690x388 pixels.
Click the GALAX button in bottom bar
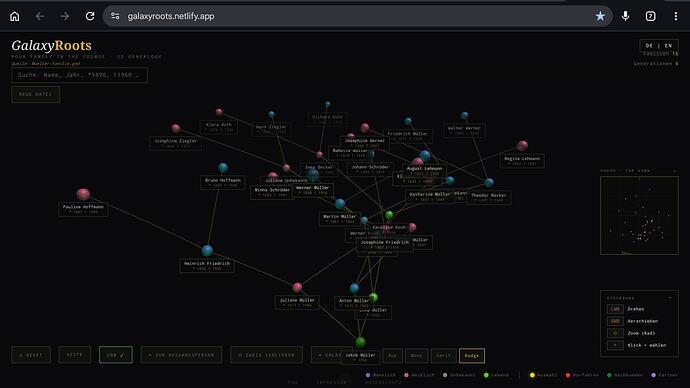tap(326, 355)
